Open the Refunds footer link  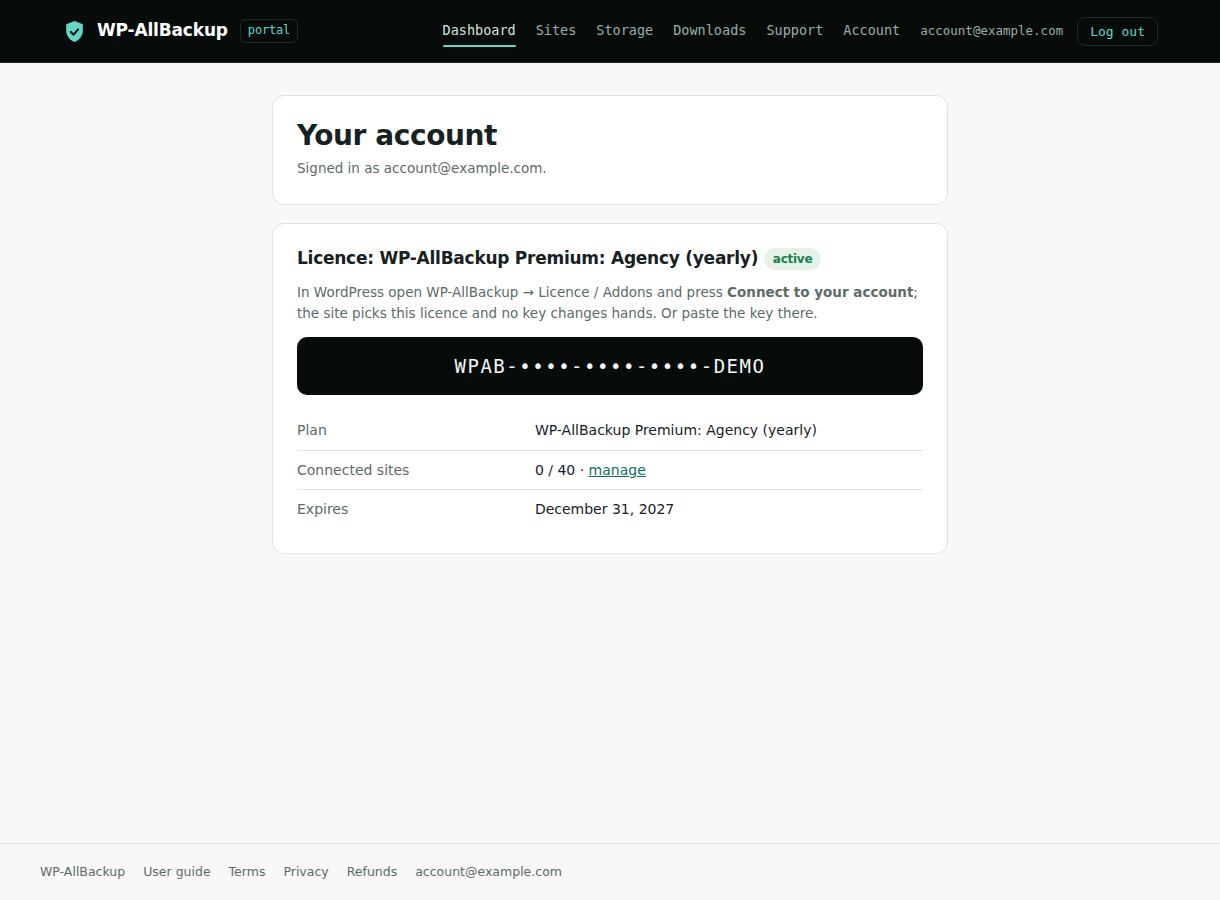(x=372, y=872)
